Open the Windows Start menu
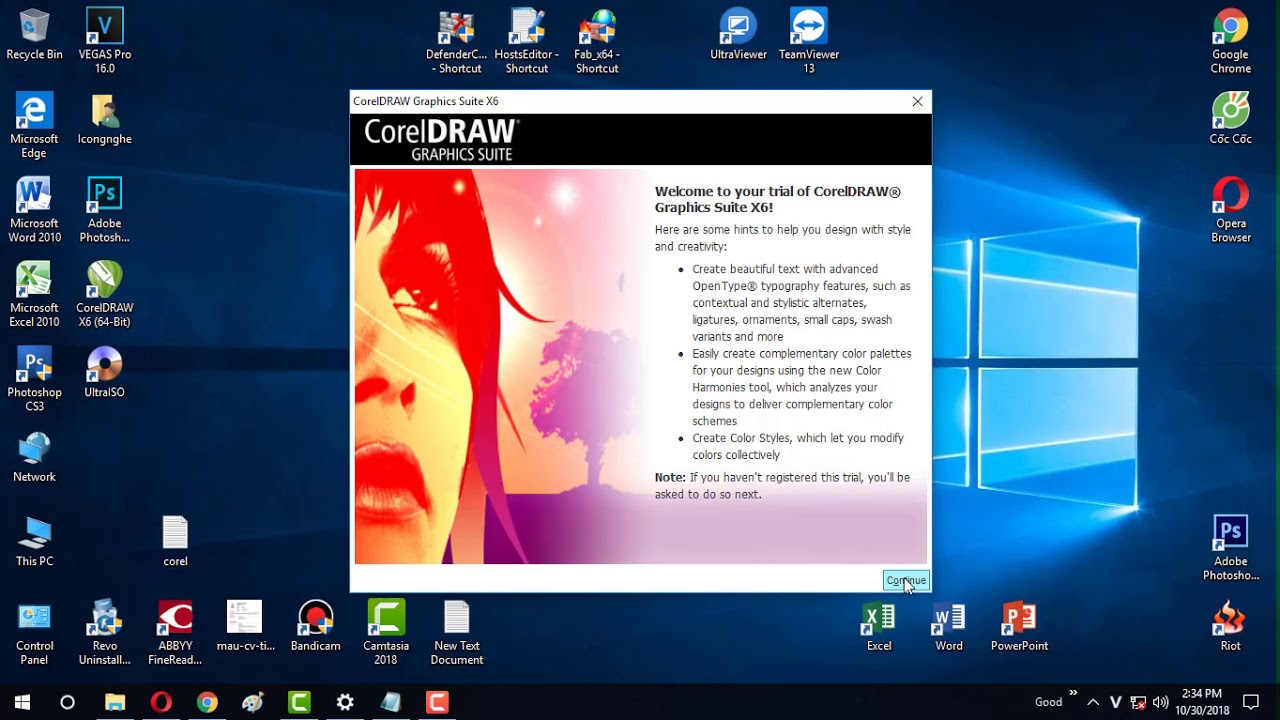Image resolution: width=1280 pixels, height=720 pixels. click(x=22, y=702)
